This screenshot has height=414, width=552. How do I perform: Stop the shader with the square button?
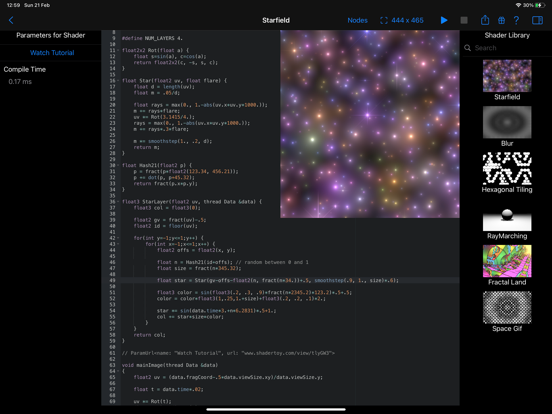[x=464, y=20]
